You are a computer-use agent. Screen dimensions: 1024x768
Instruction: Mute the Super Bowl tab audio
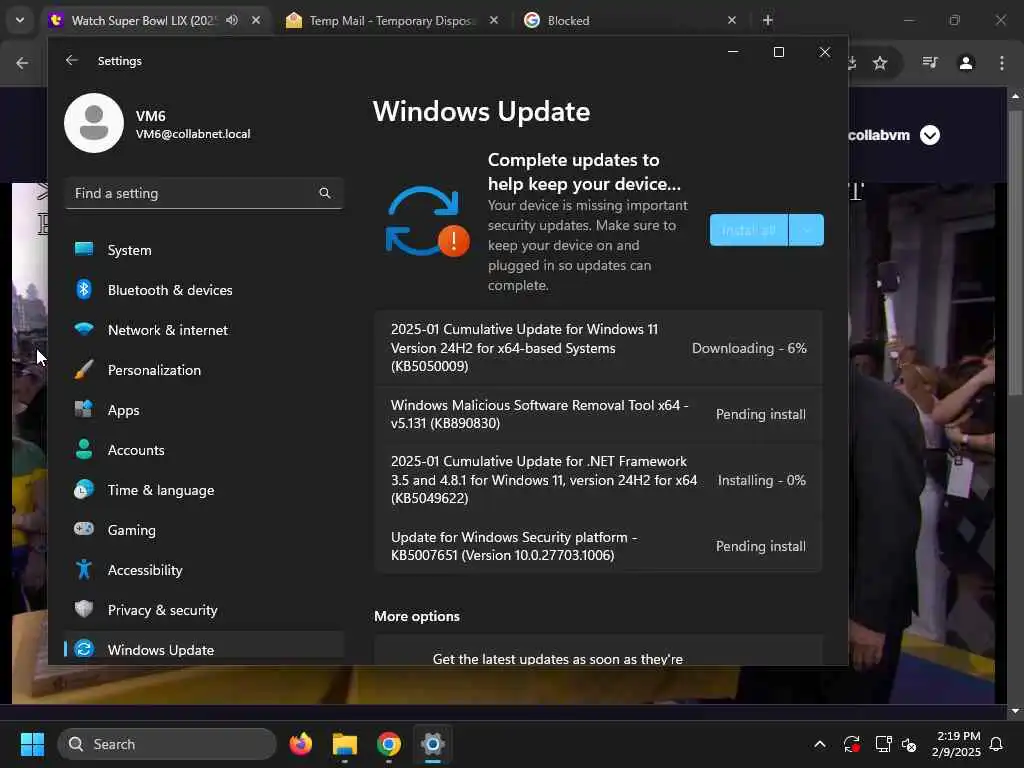231,20
